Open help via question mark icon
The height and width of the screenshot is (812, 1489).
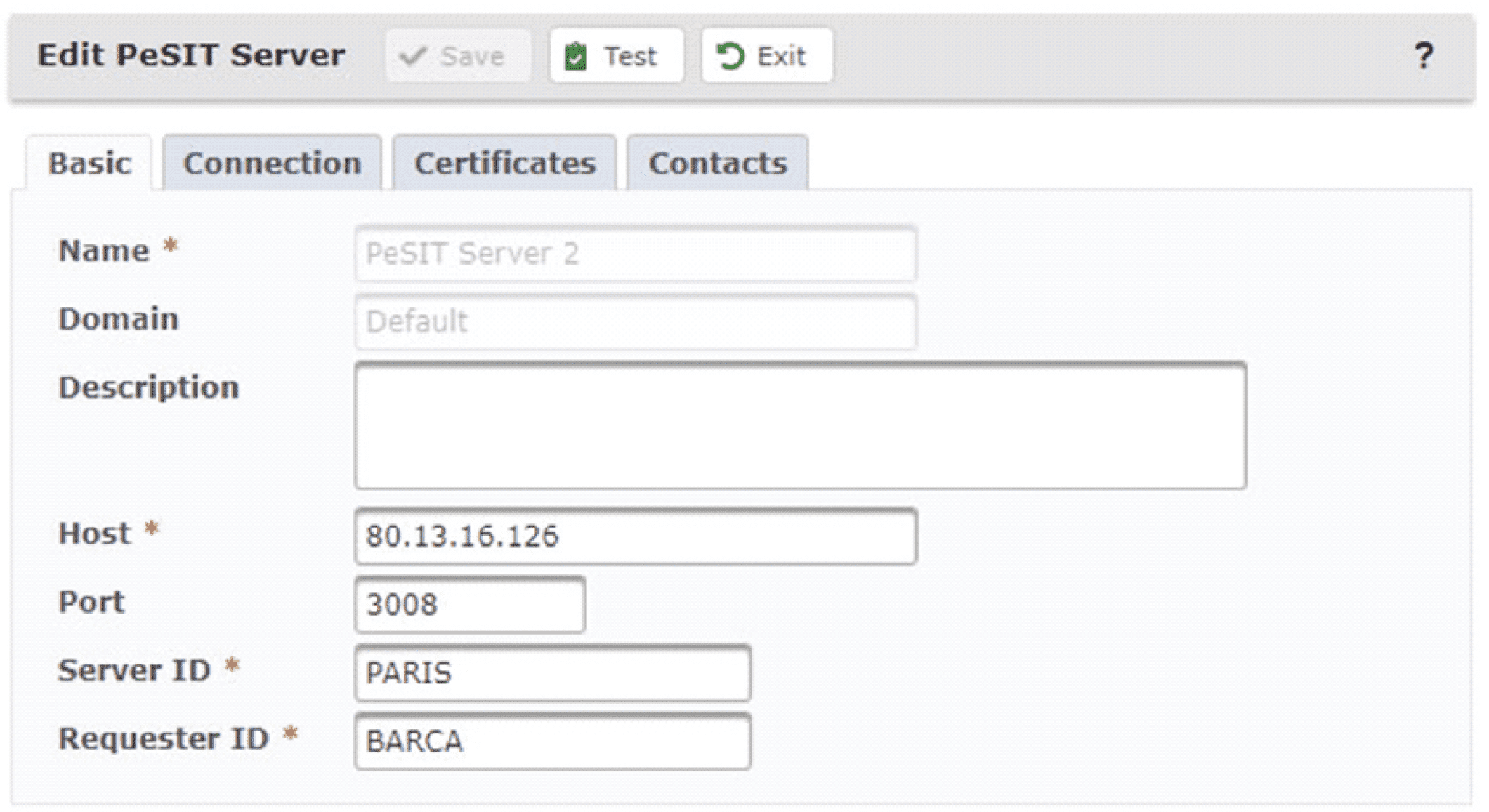click(x=1424, y=56)
